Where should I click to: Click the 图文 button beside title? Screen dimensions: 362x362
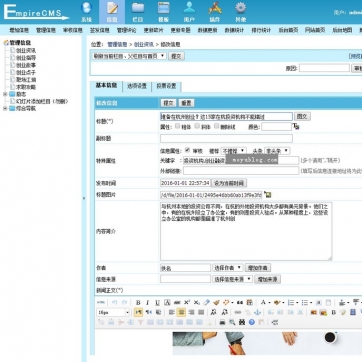(302, 116)
